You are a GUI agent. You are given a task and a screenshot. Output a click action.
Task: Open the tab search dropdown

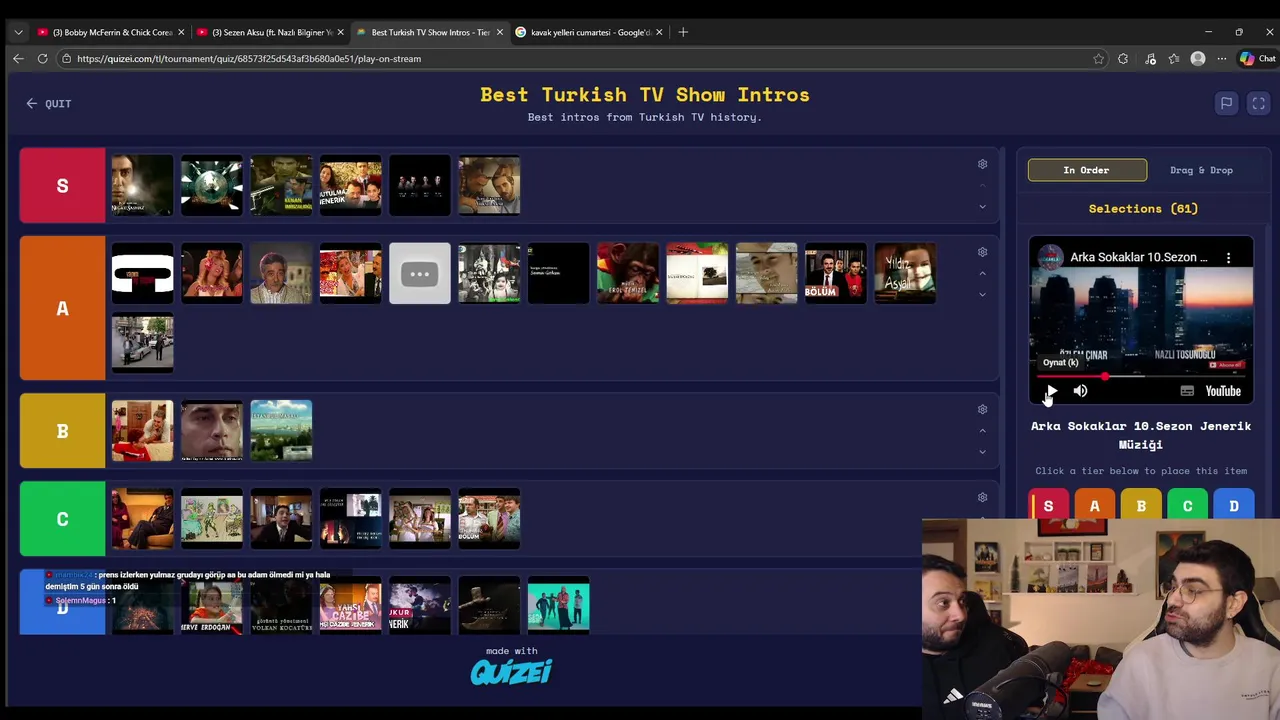[x=18, y=32]
